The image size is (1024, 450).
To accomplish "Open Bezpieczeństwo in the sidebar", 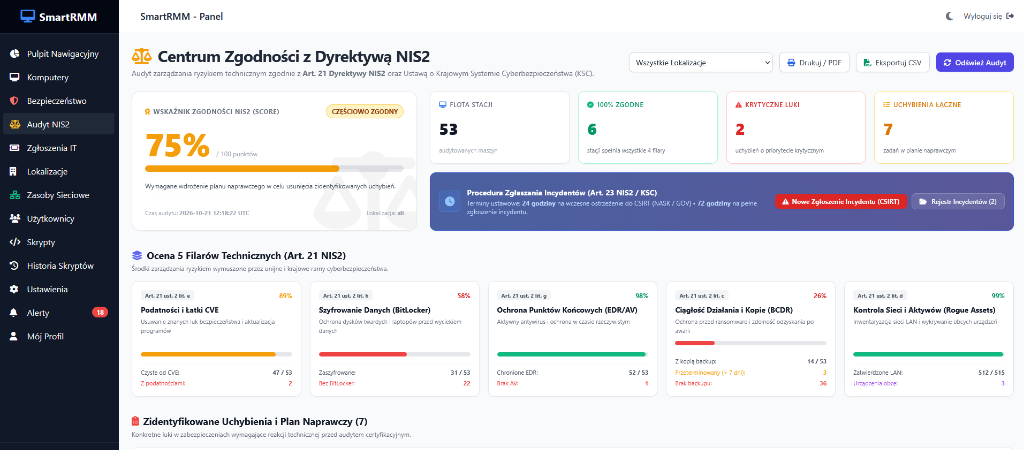I will pos(59,101).
